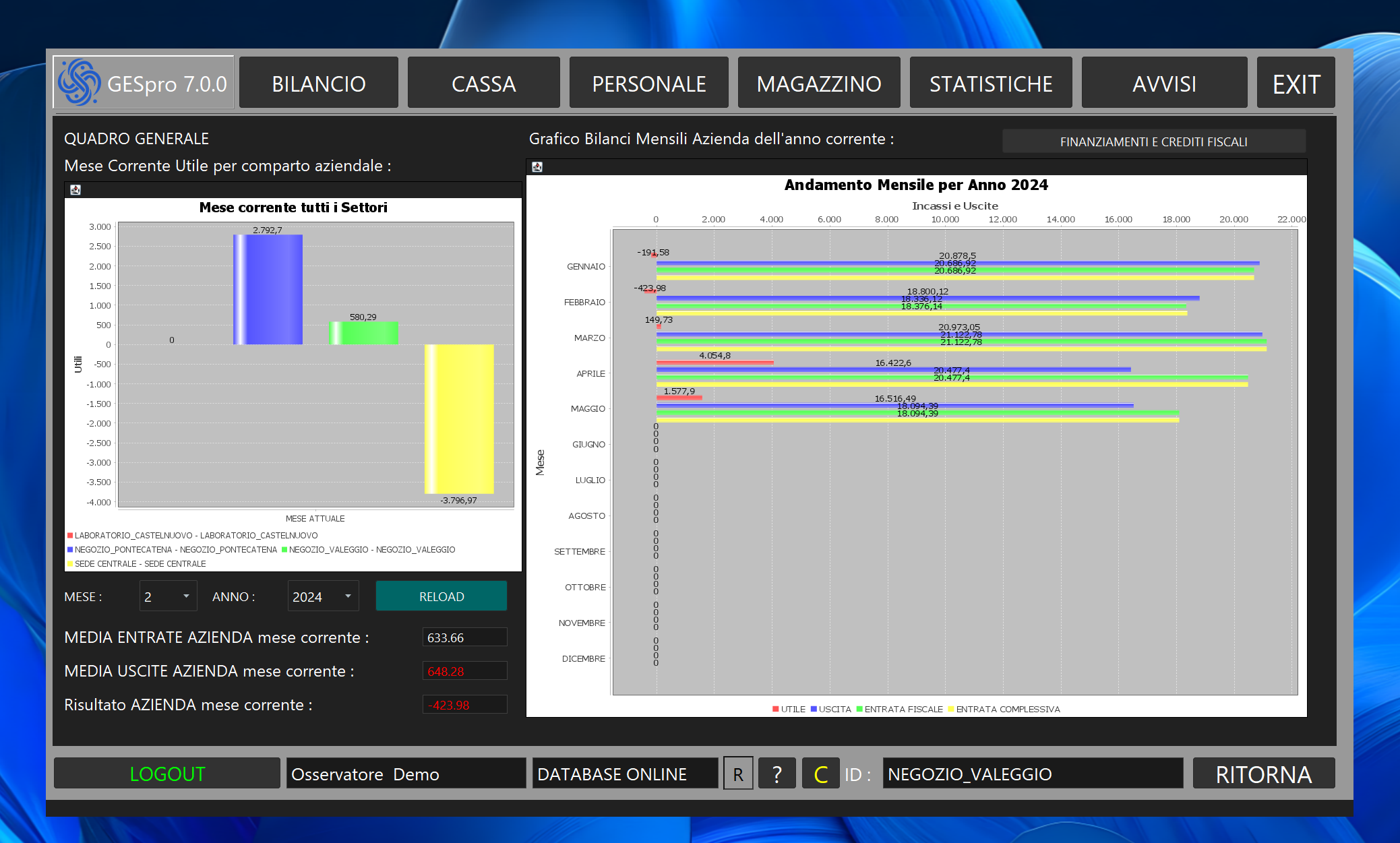Screen dimensions: 1400x843
Task: Click the DICEMBRE axis label
Action: click(x=583, y=659)
